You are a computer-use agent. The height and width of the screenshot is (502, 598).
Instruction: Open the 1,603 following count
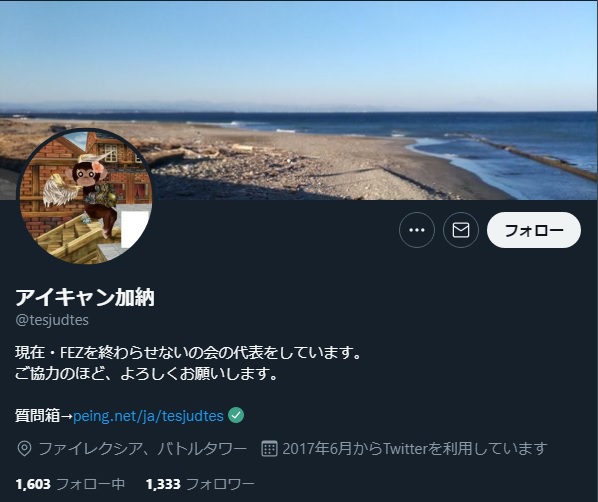click(x=33, y=484)
